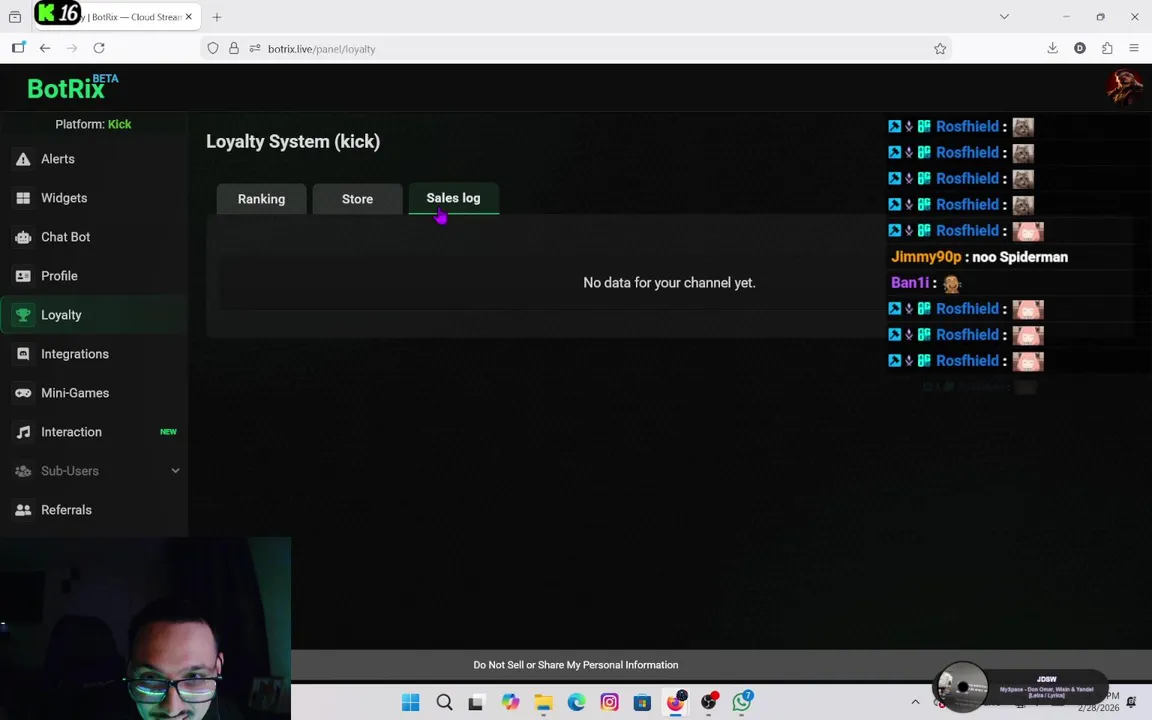This screenshot has height=720, width=1152.
Task: Open the browser downloads panel
Action: point(1052,48)
